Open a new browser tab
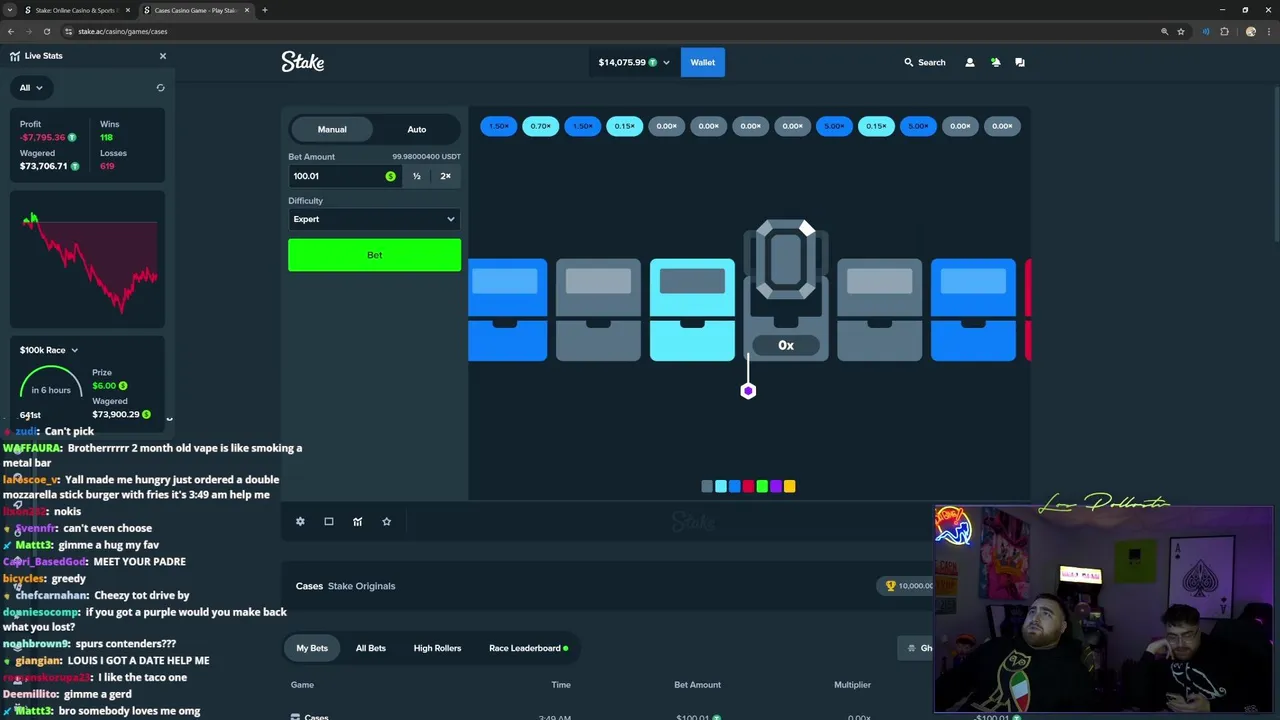Image resolution: width=1280 pixels, height=720 pixels. click(264, 10)
